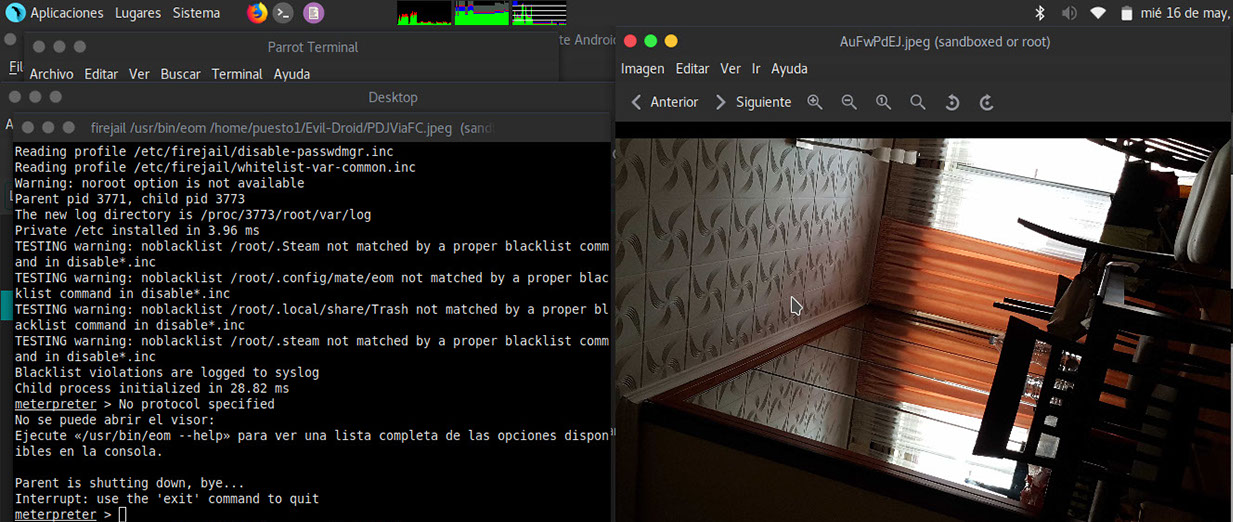1233x522 pixels.
Task: Go to Siguiente image
Action: pyautogui.click(x=753, y=102)
